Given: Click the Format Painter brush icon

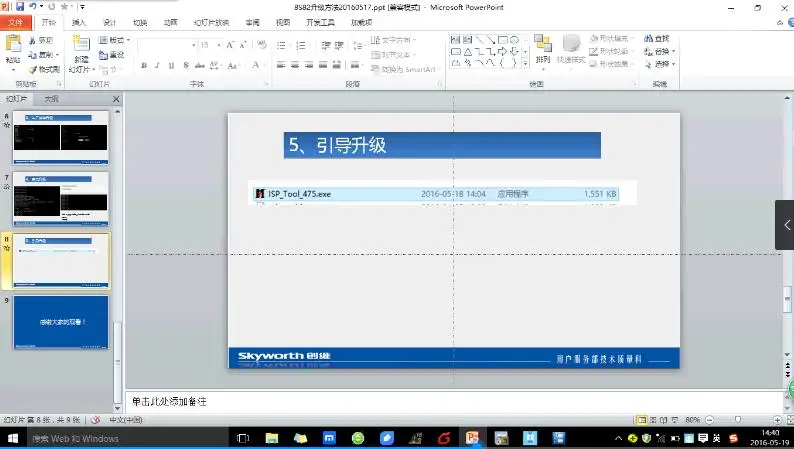Looking at the screenshot, I should click(33, 69).
